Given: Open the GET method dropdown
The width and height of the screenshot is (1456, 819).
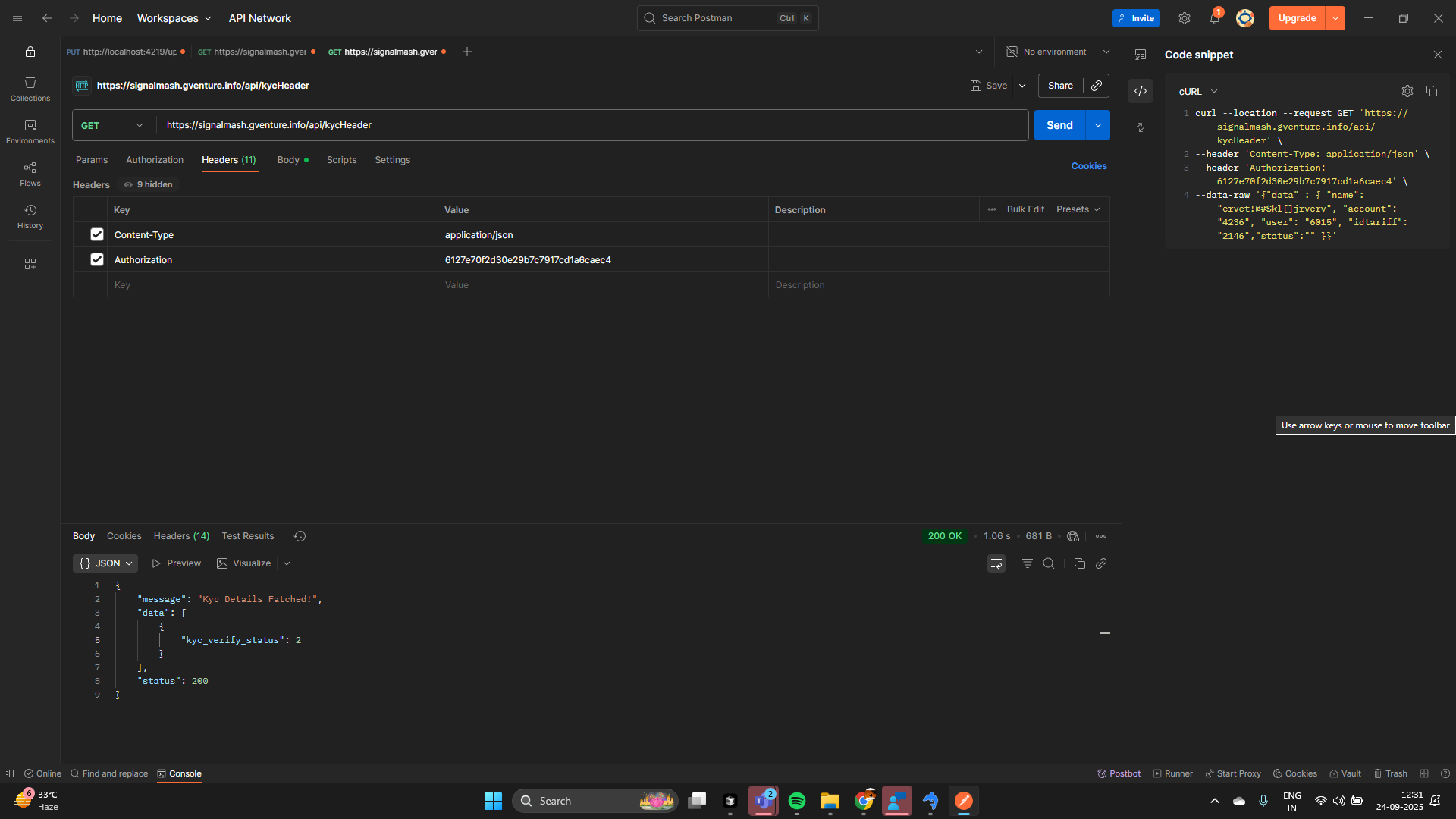Looking at the screenshot, I should (112, 125).
